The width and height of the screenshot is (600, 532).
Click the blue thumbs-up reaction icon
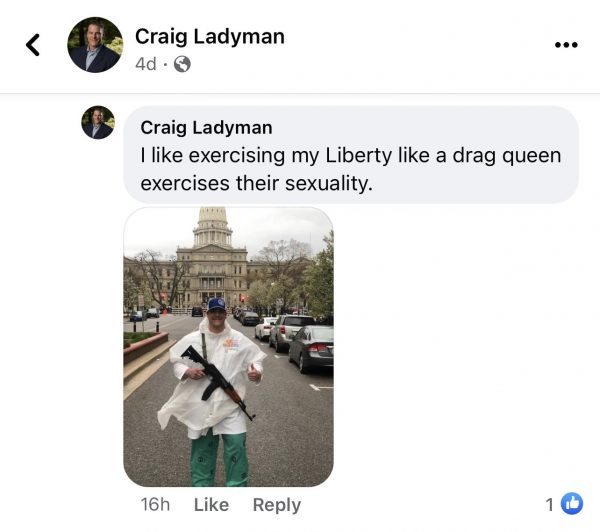tap(572, 503)
